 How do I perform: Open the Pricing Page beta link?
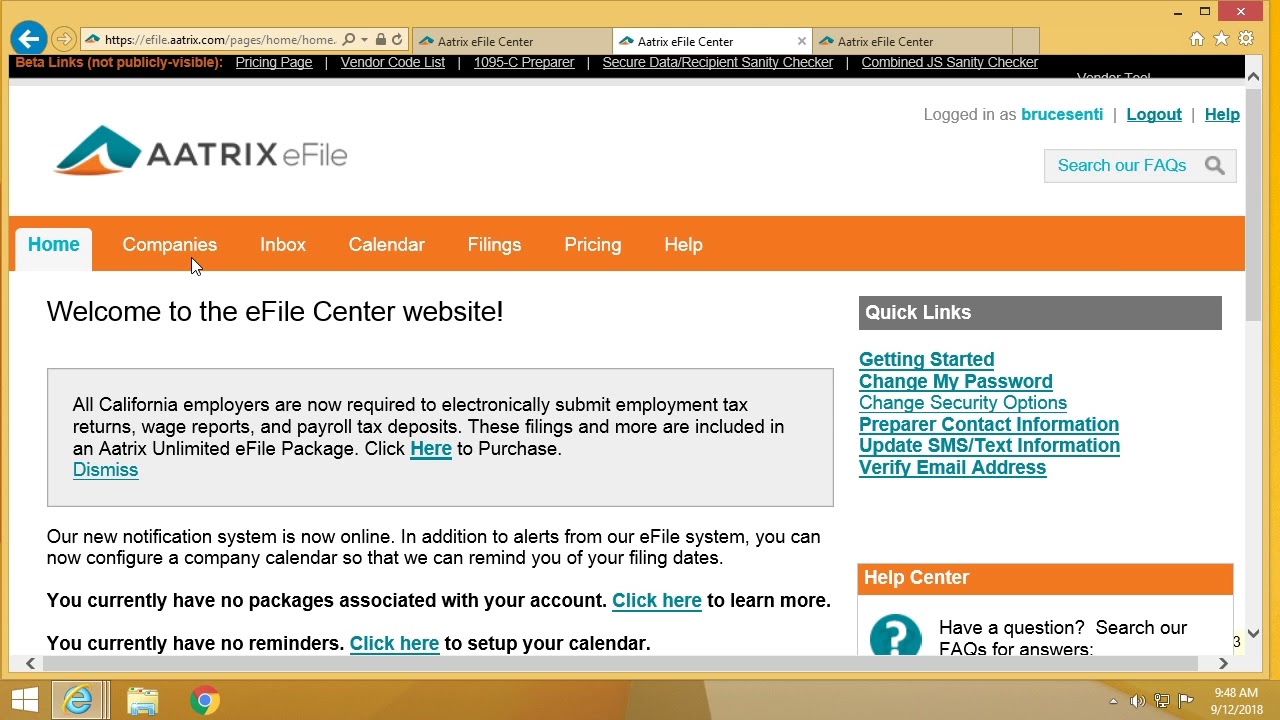(x=274, y=62)
